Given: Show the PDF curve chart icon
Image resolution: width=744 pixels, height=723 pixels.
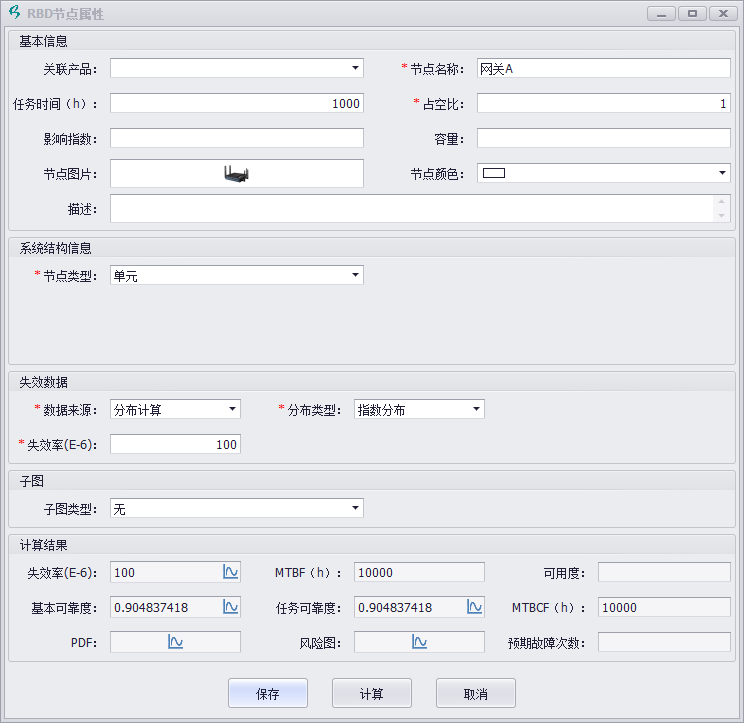Looking at the screenshot, I should (176, 642).
